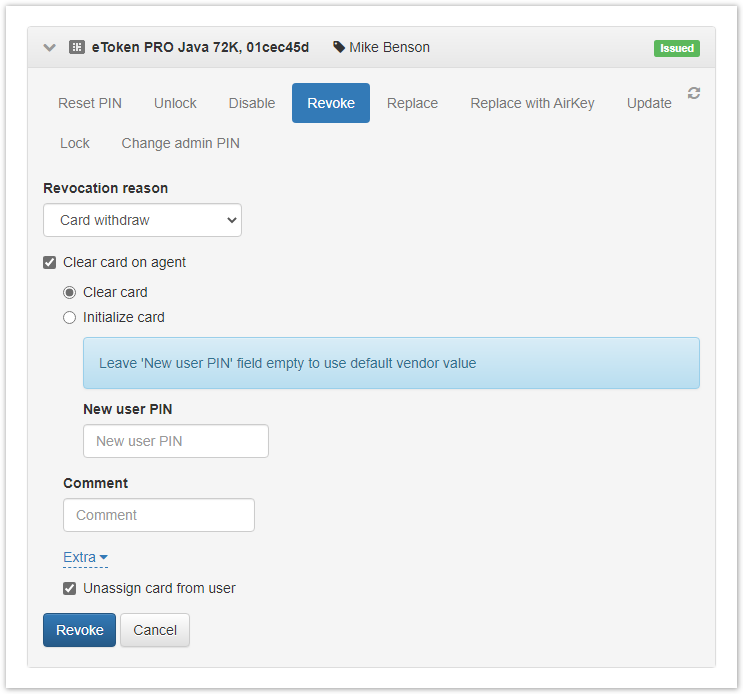
Task: Expand the Extra options link
Action: point(85,557)
